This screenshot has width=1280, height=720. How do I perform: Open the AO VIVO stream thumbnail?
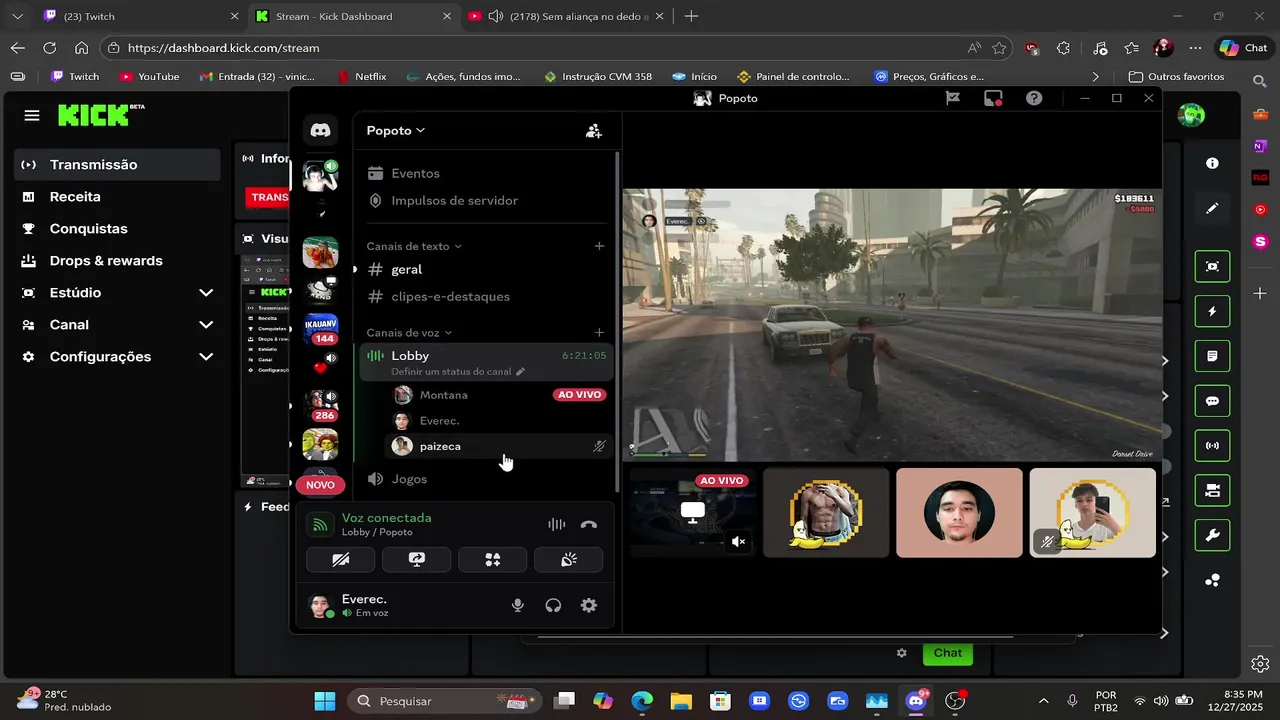[692, 513]
